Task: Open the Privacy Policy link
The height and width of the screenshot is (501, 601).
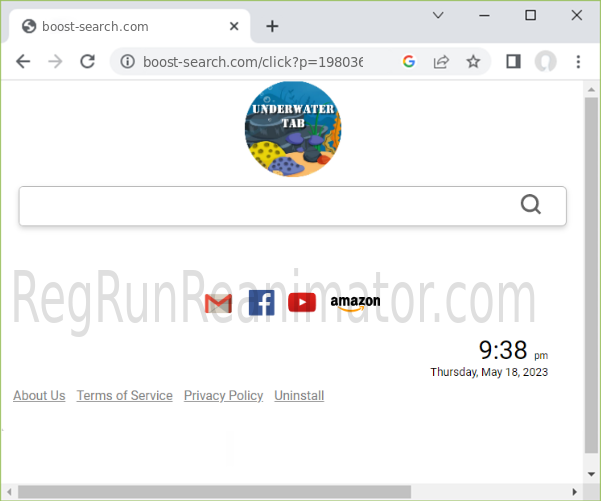Action: coord(223,395)
